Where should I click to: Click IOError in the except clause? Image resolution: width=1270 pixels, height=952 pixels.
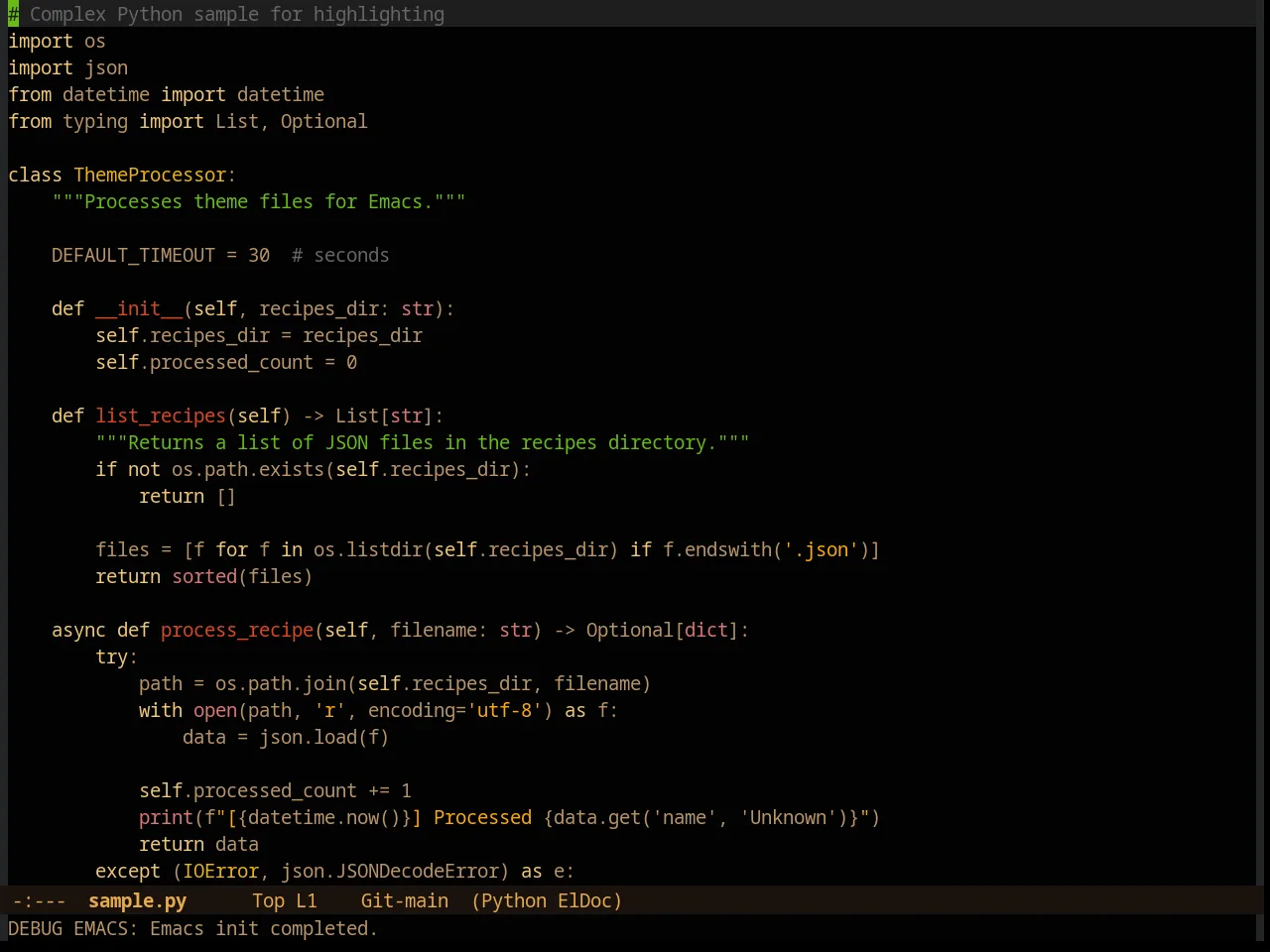point(220,871)
